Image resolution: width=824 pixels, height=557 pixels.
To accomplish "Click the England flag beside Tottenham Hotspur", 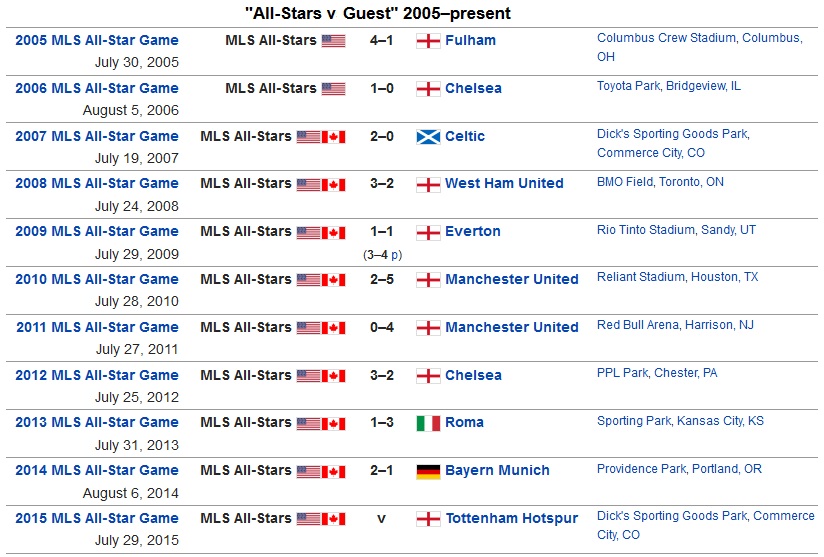I will coord(428,519).
